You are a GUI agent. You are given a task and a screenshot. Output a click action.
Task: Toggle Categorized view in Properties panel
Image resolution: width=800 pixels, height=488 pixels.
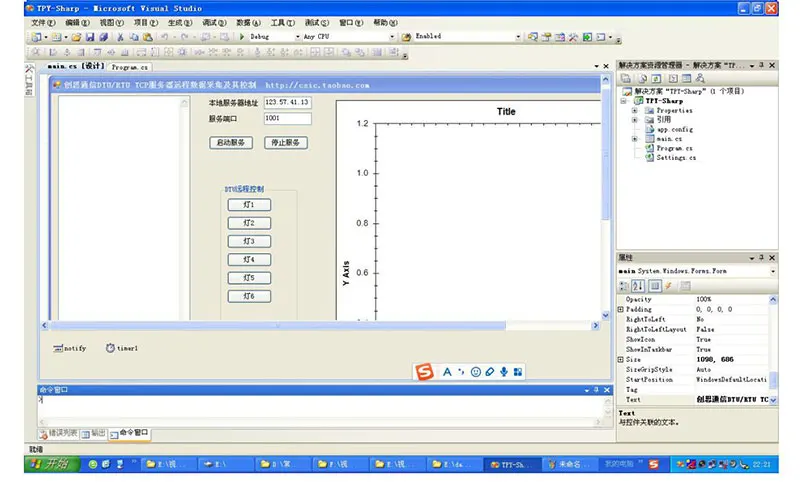(623, 286)
